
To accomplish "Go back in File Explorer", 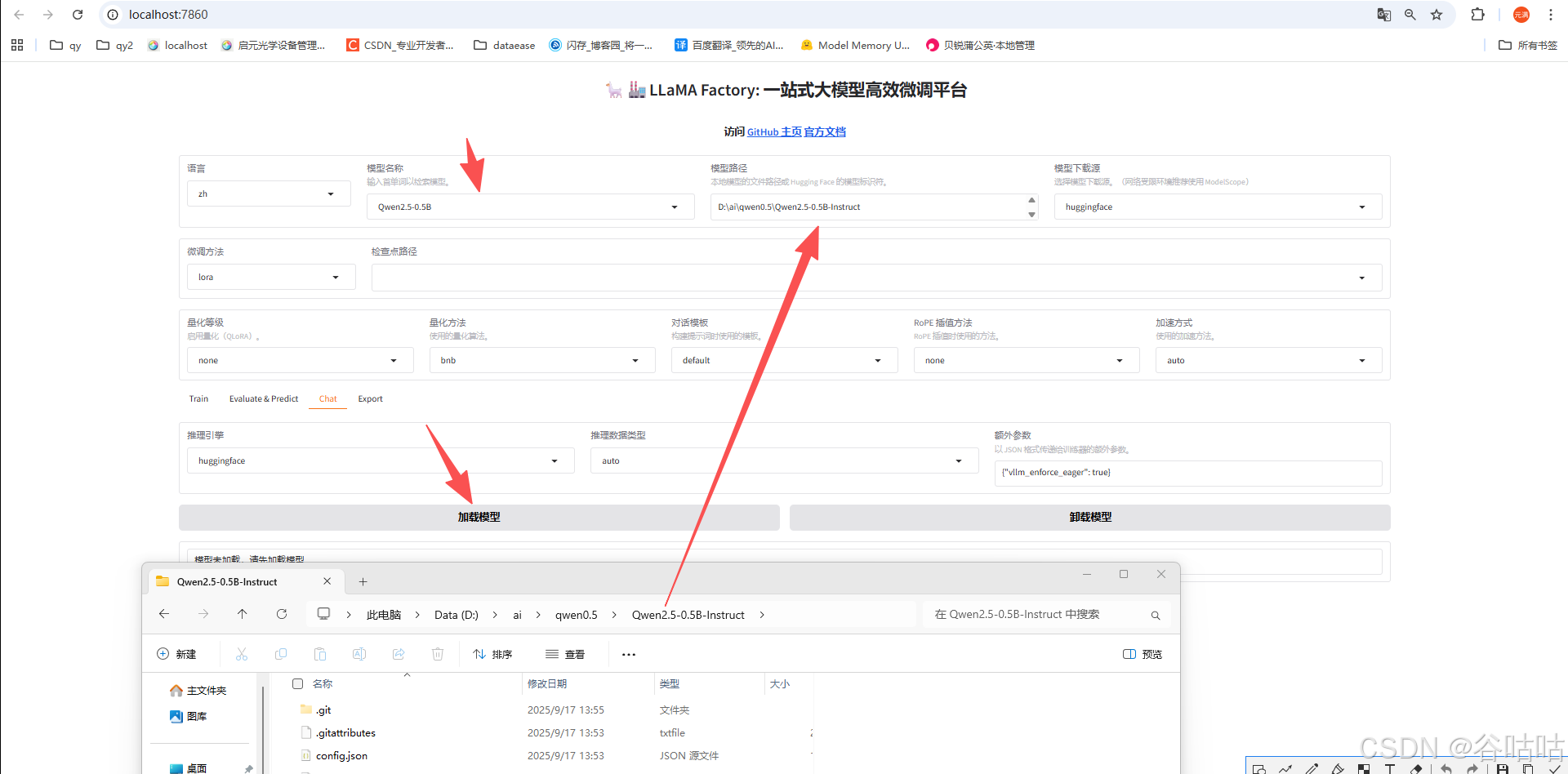I will (x=164, y=614).
